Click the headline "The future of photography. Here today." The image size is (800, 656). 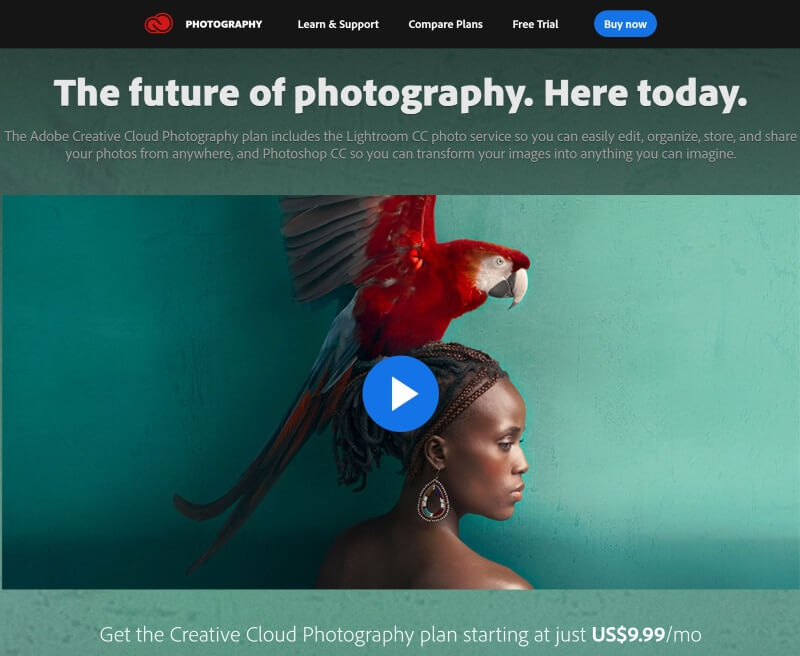pyautogui.click(x=401, y=93)
